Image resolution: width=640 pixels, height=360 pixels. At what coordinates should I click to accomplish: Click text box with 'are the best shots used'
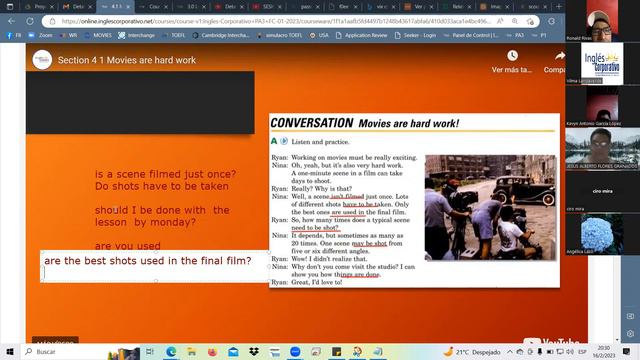pyautogui.click(x=155, y=266)
